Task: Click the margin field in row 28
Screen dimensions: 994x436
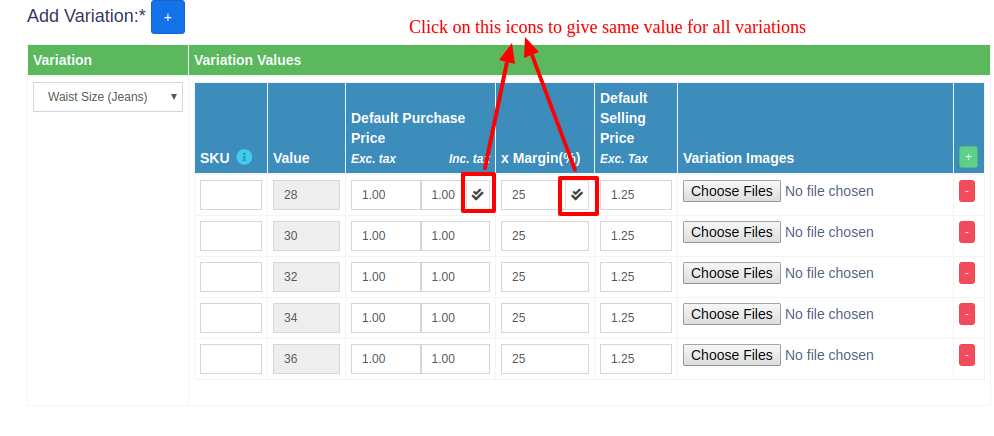Action: pyautogui.click(x=531, y=195)
